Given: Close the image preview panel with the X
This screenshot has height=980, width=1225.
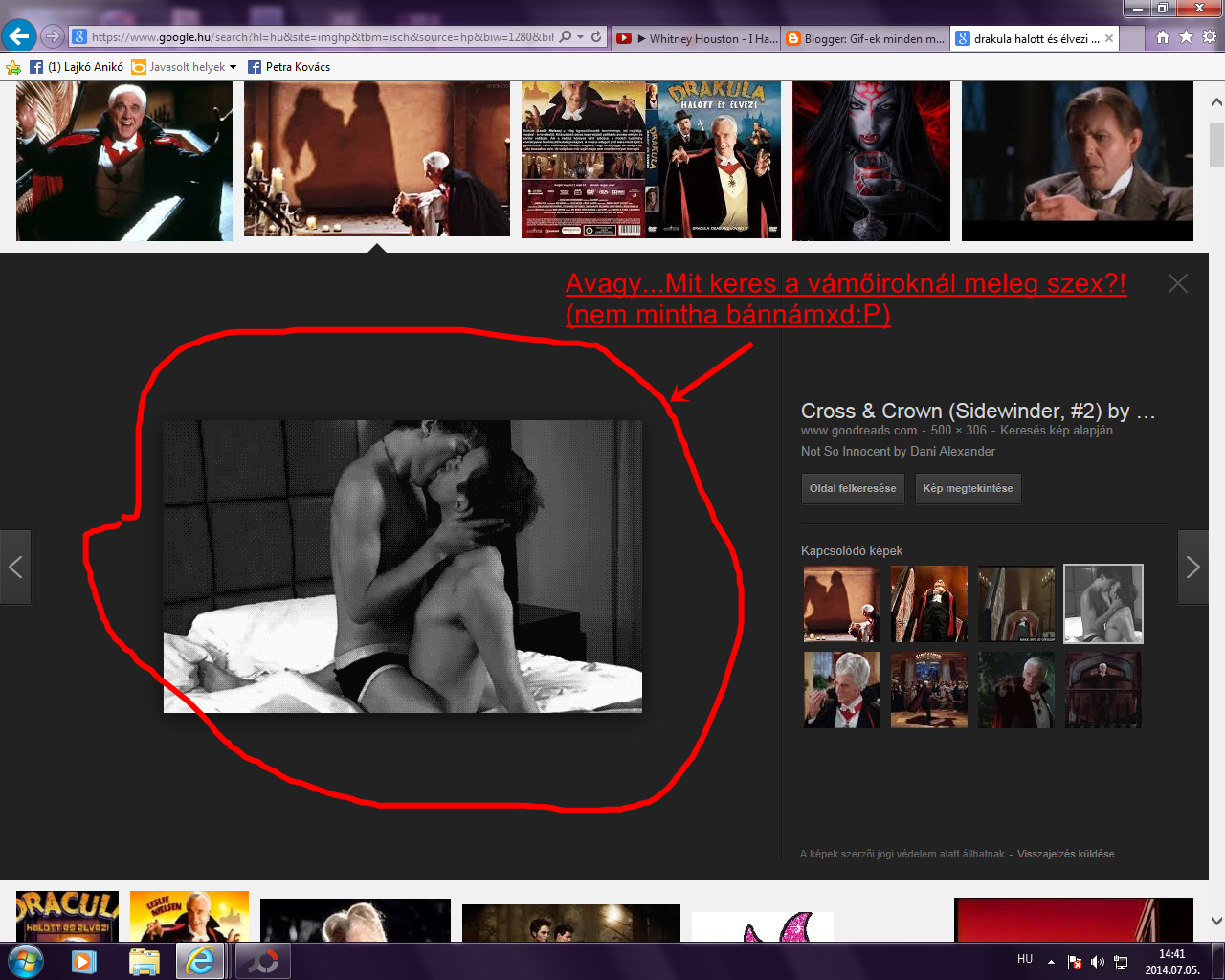Looking at the screenshot, I should coord(1178,283).
